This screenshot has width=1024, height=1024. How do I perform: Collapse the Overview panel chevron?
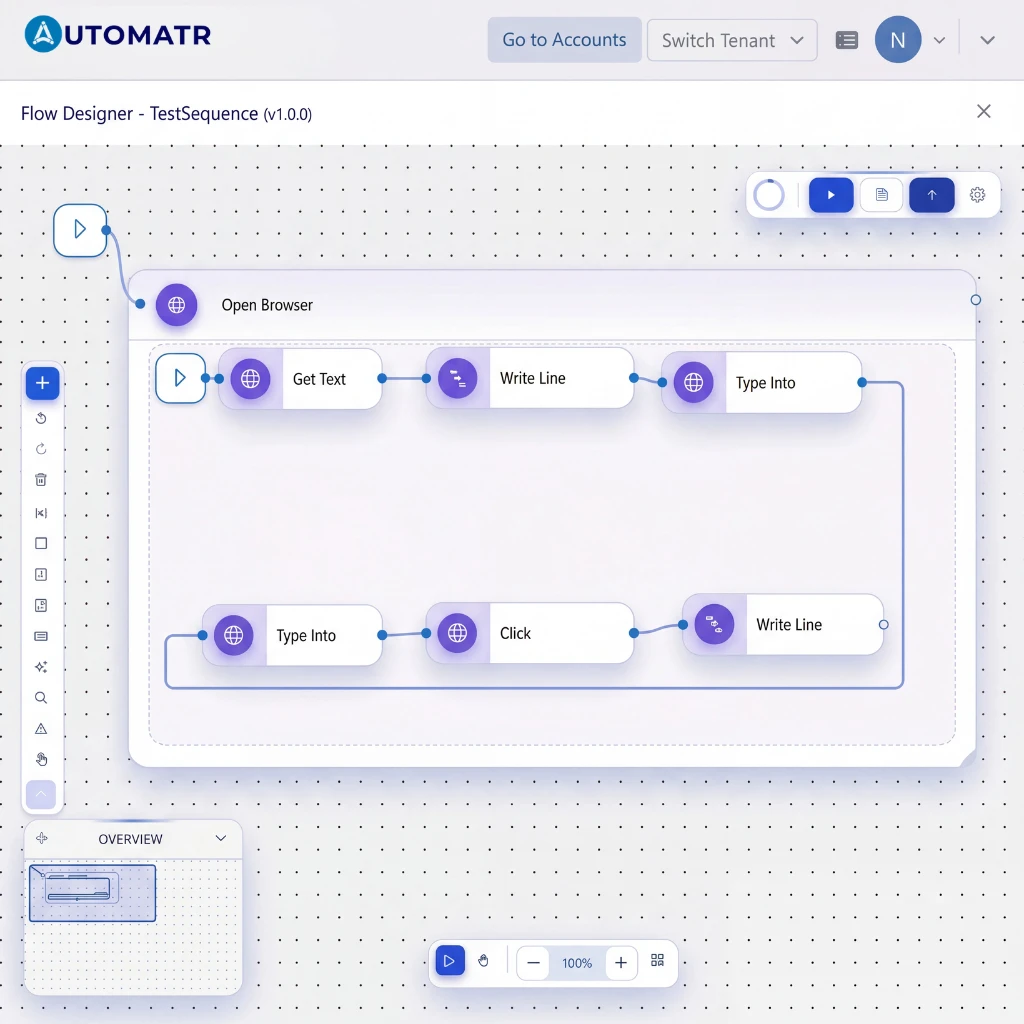(221, 838)
